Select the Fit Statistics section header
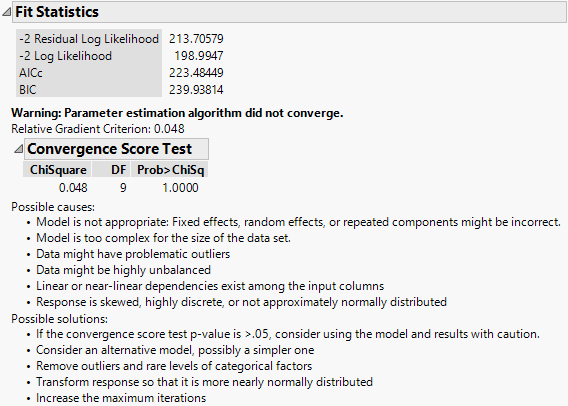568x406 pixels. click(x=289, y=12)
